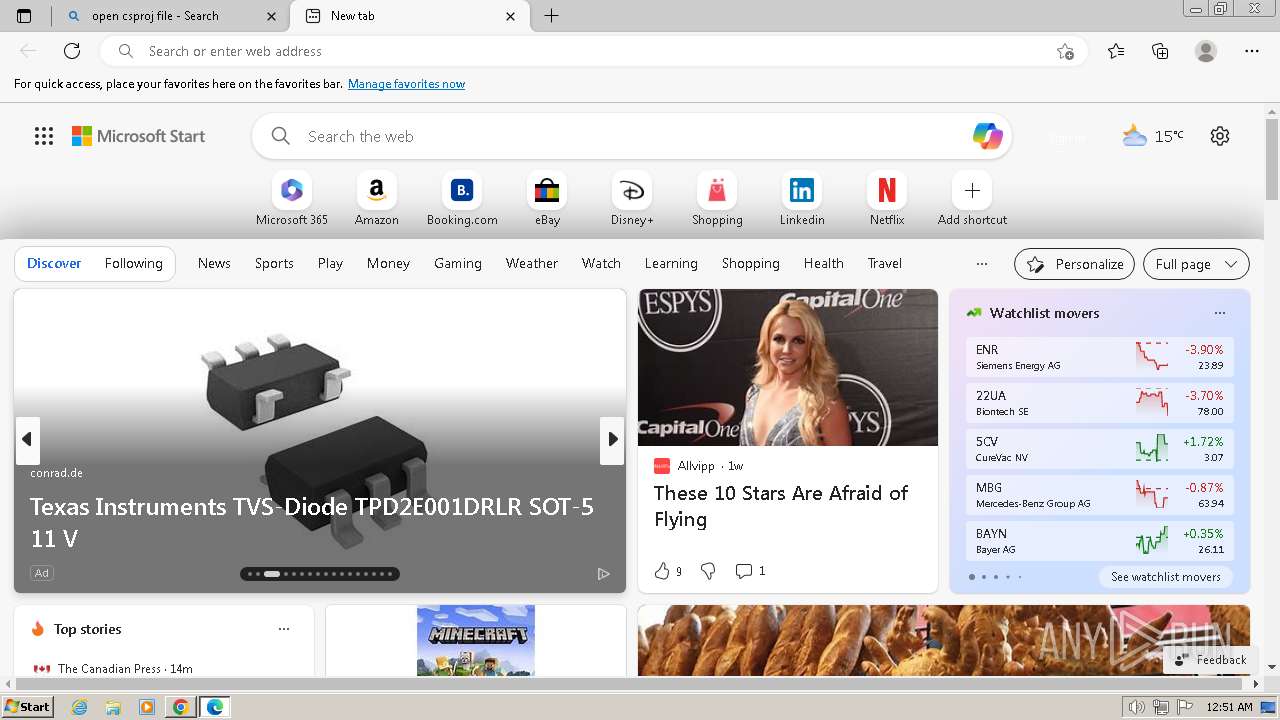1280x720 pixels.
Task: Open the Minecraft article thumbnail
Action: coord(476,640)
